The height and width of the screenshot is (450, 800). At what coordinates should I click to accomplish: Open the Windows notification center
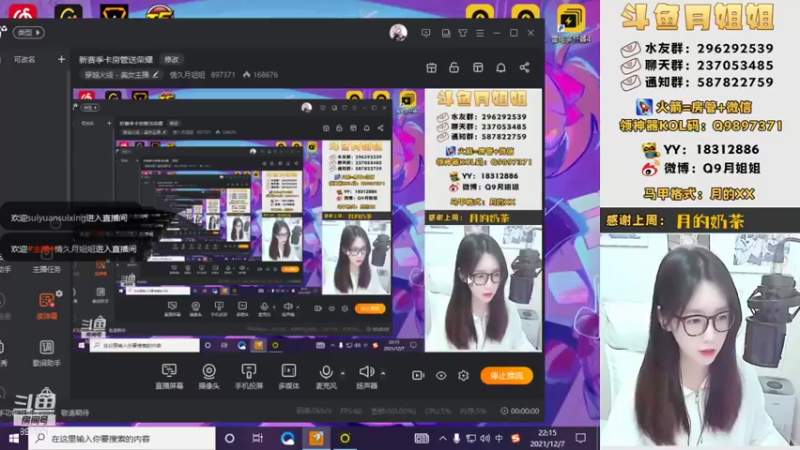(581, 438)
